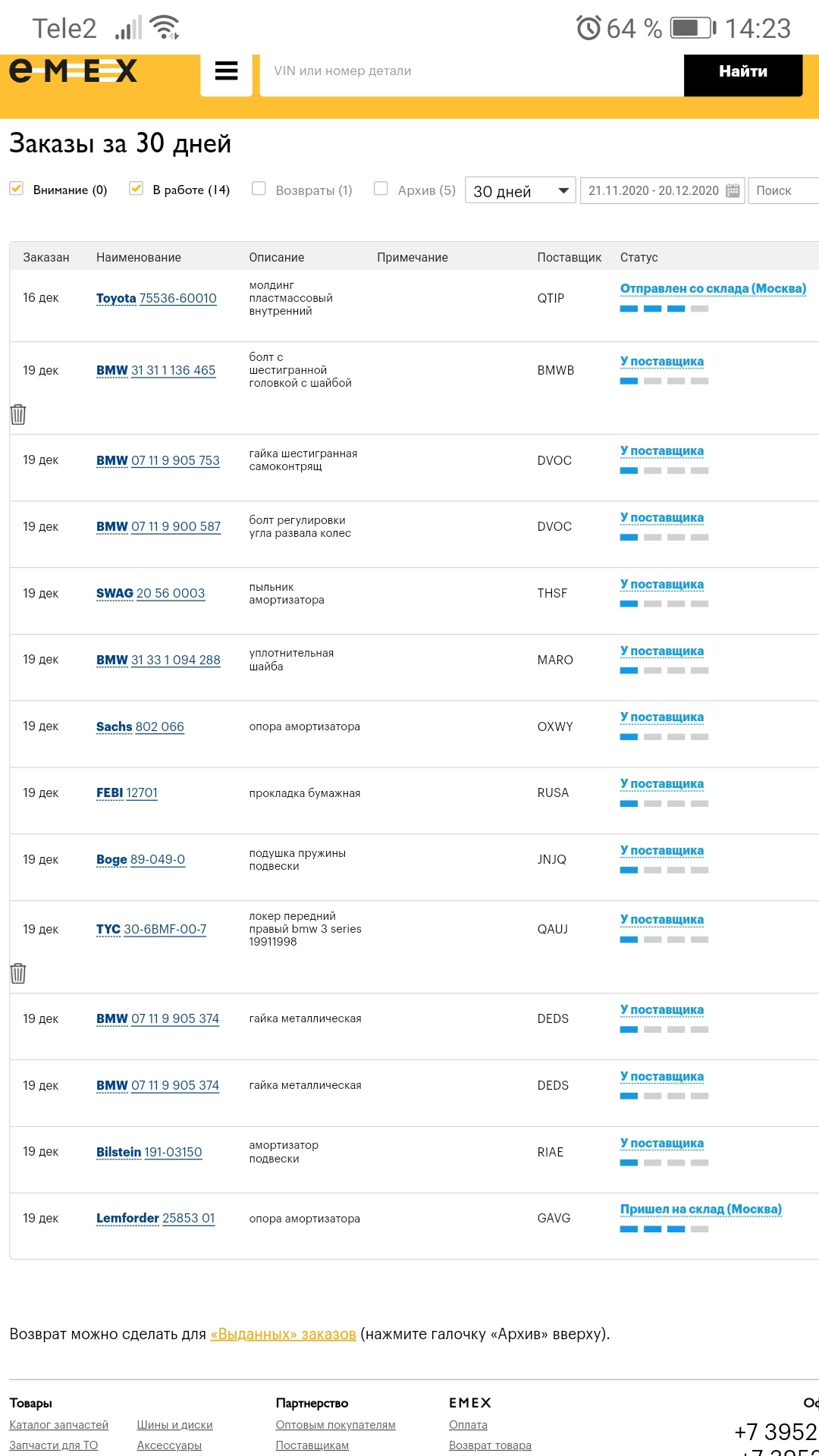Click the Статус column header

coord(639,257)
